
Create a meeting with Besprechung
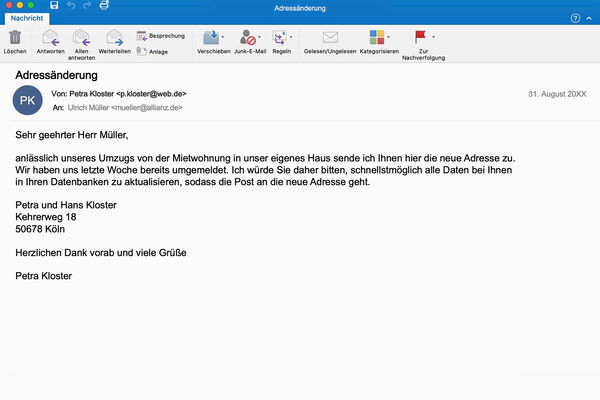click(x=161, y=36)
